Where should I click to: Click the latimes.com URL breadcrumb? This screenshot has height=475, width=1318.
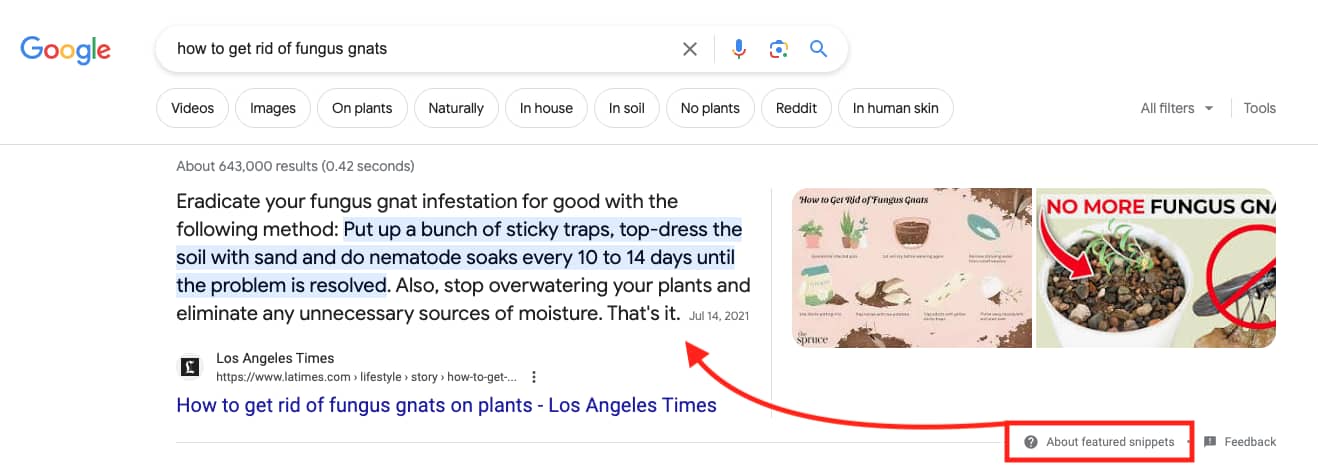pos(366,377)
